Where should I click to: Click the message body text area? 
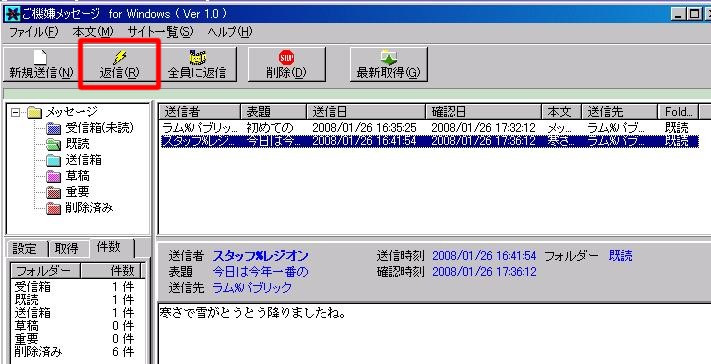(x=434, y=333)
